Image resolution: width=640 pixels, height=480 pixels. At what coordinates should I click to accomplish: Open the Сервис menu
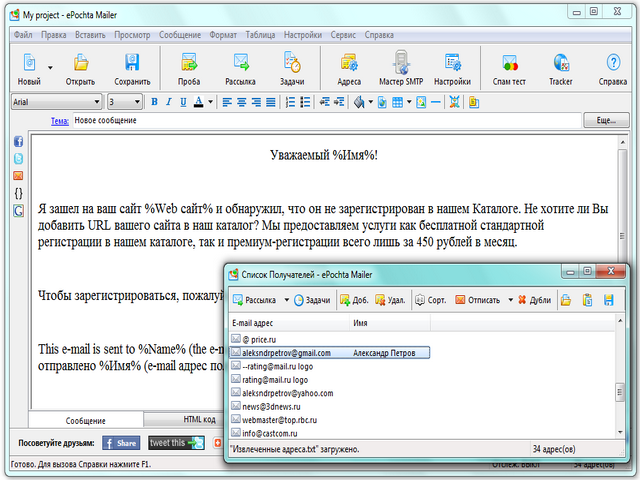[x=343, y=35]
